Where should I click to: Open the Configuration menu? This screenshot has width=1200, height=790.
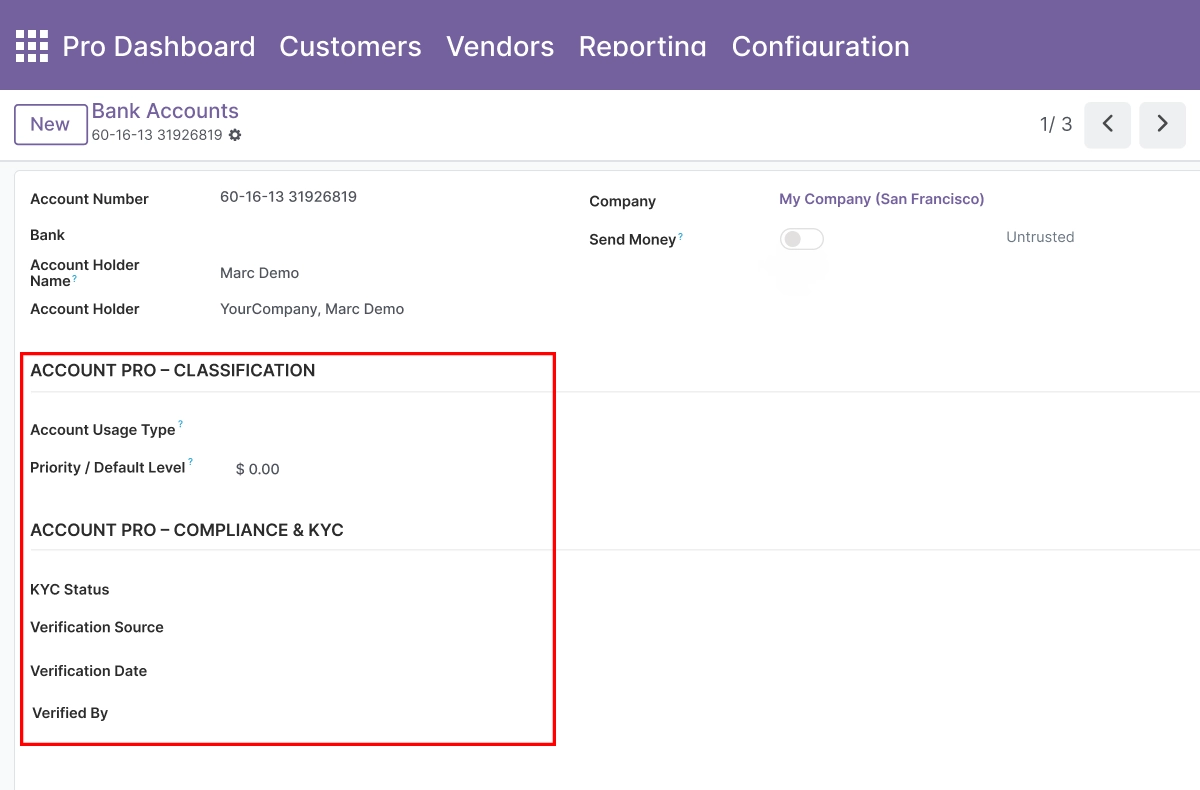(x=821, y=46)
